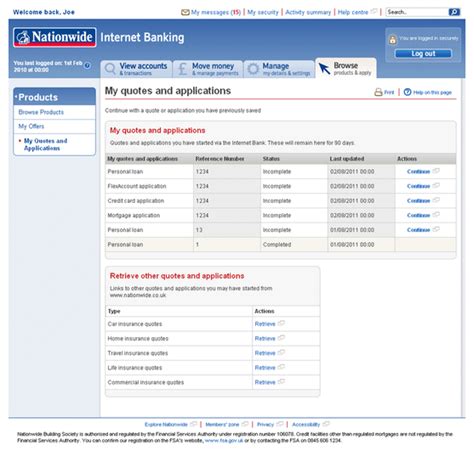Open the Move money tab
This screenshot has width=474, height=456.
tap(208, 69)
